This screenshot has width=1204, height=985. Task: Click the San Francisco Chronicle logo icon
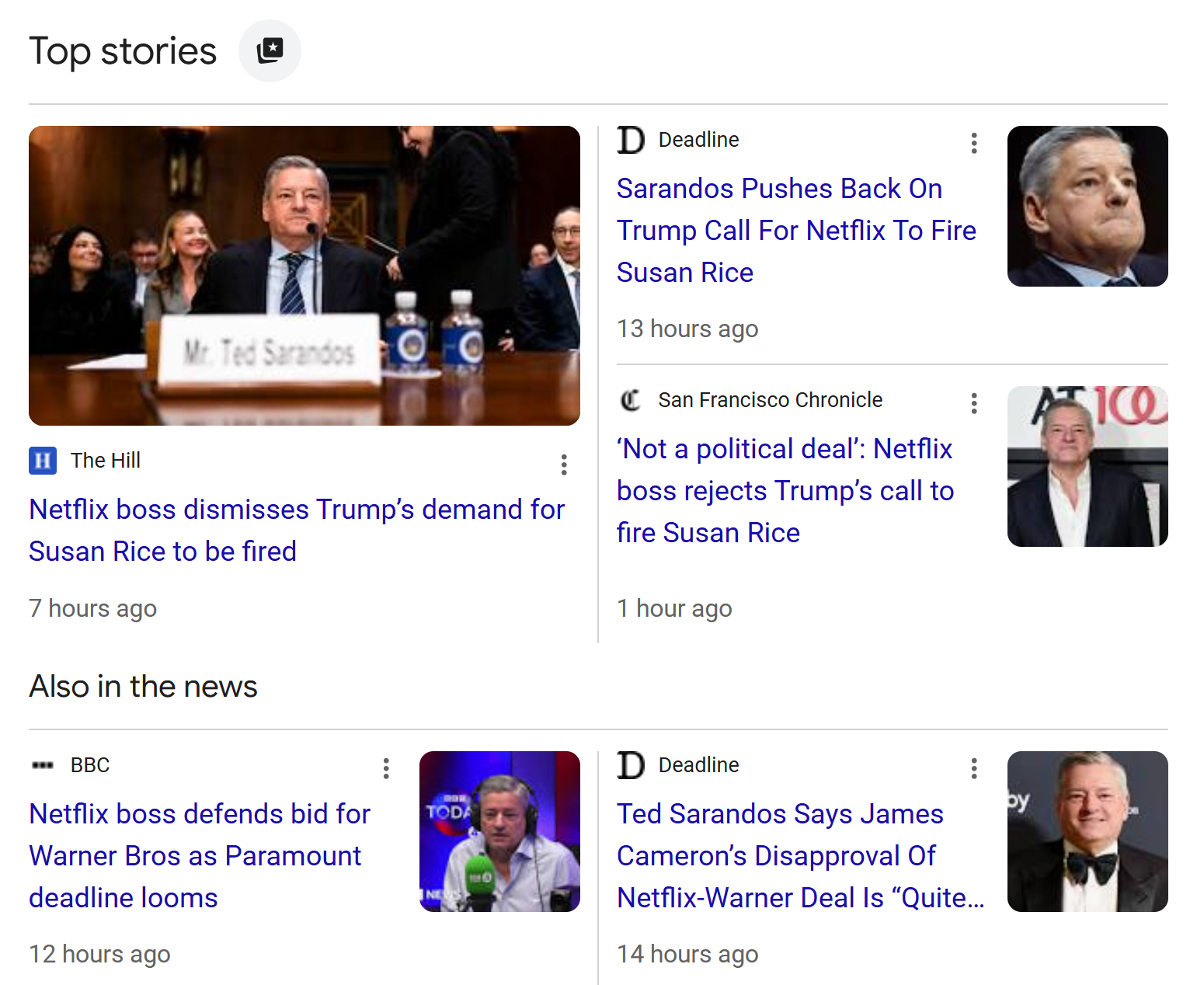(x=631, y=400)
